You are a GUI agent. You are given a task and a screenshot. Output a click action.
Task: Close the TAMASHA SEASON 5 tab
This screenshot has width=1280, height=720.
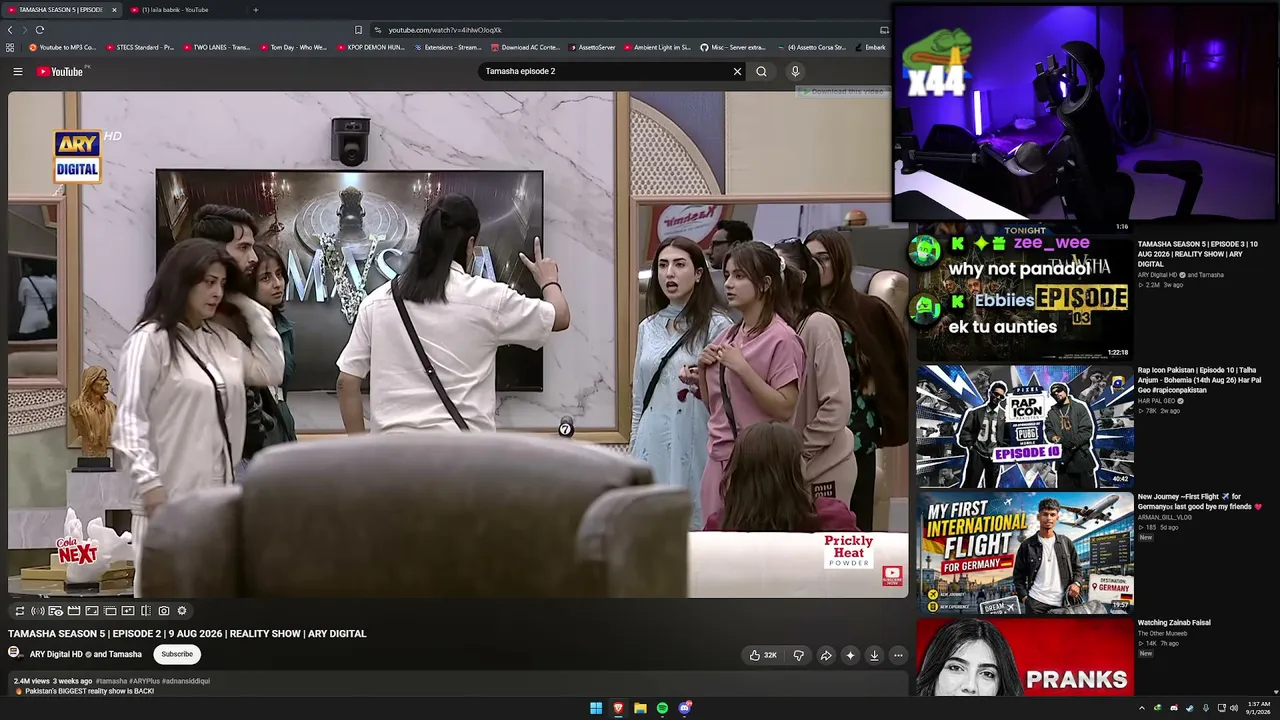114,10
